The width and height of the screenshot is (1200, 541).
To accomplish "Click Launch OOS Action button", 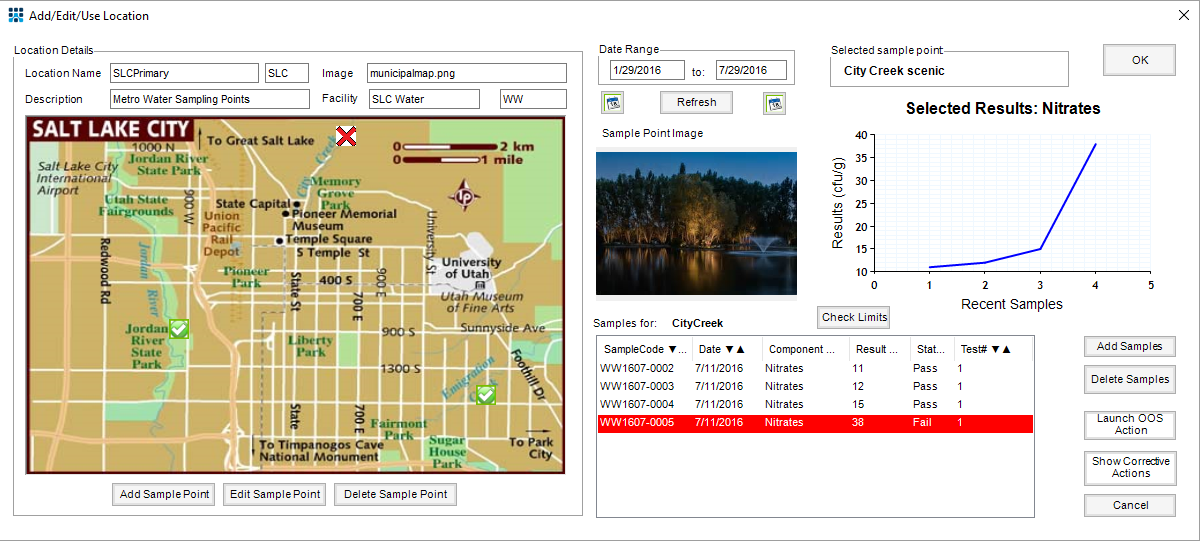I will point(1130,424).
